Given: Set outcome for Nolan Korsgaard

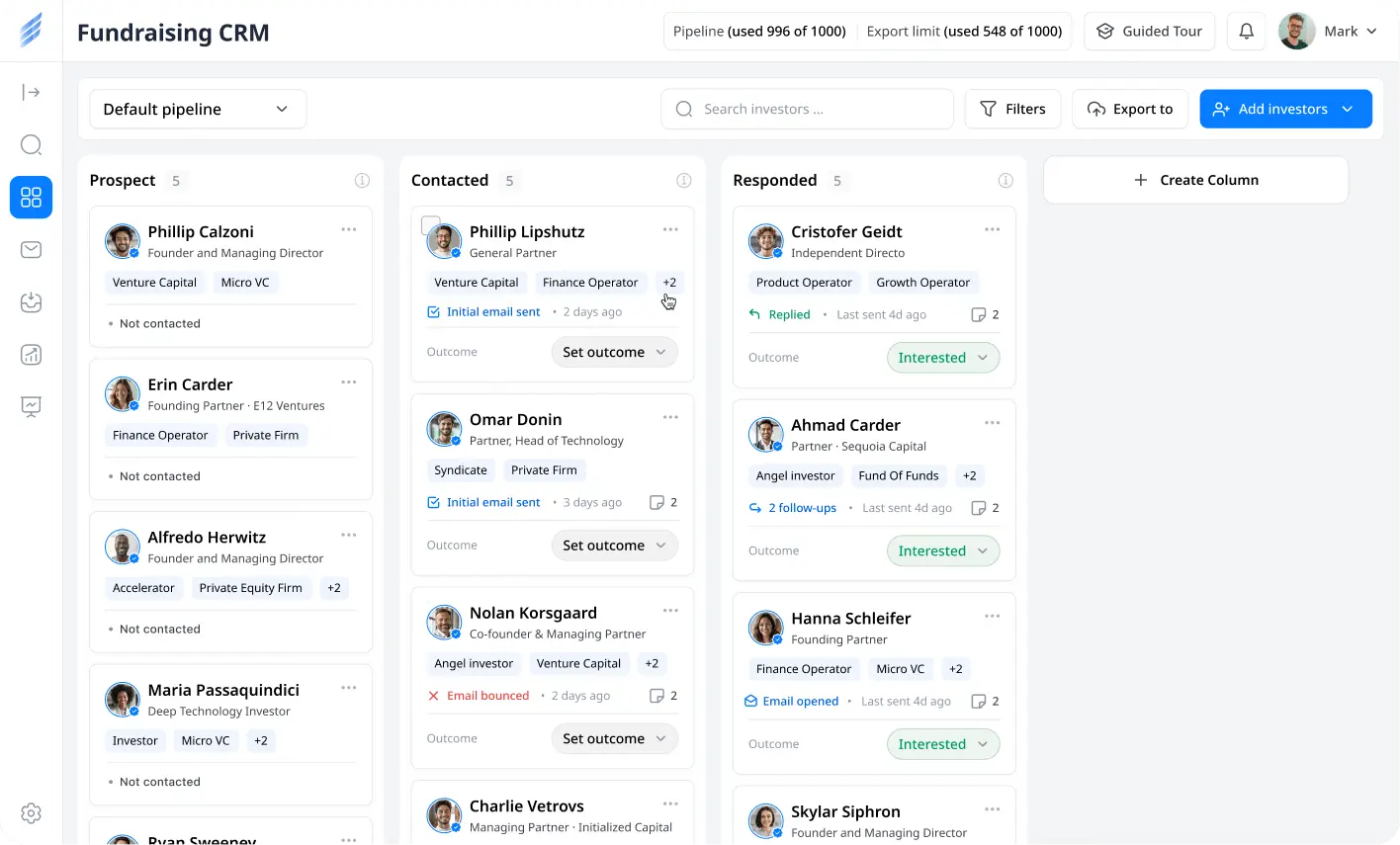Looking at the screenshot, I should pos(614,739).
